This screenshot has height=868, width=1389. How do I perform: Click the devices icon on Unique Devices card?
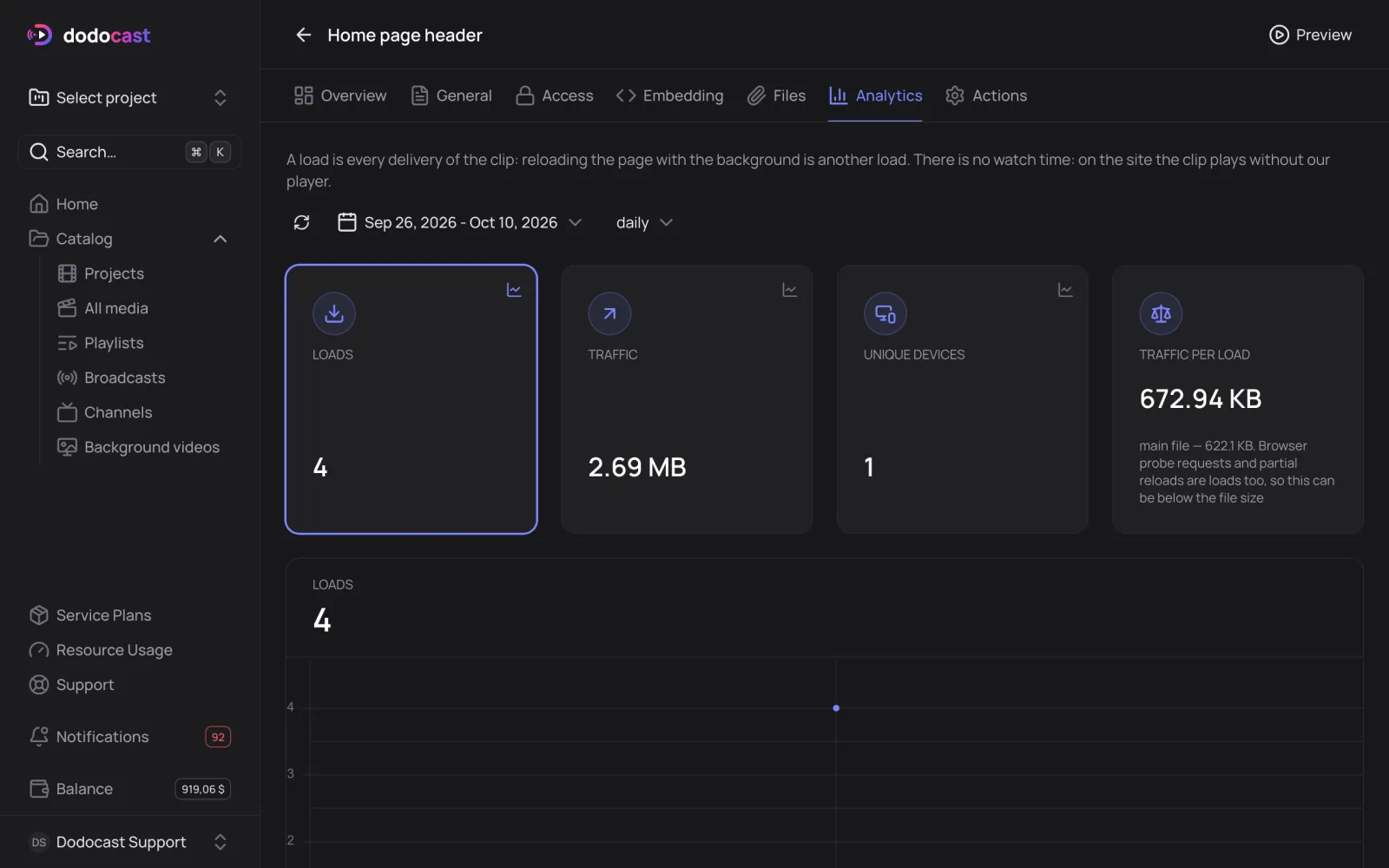click(x=885, y=313)
